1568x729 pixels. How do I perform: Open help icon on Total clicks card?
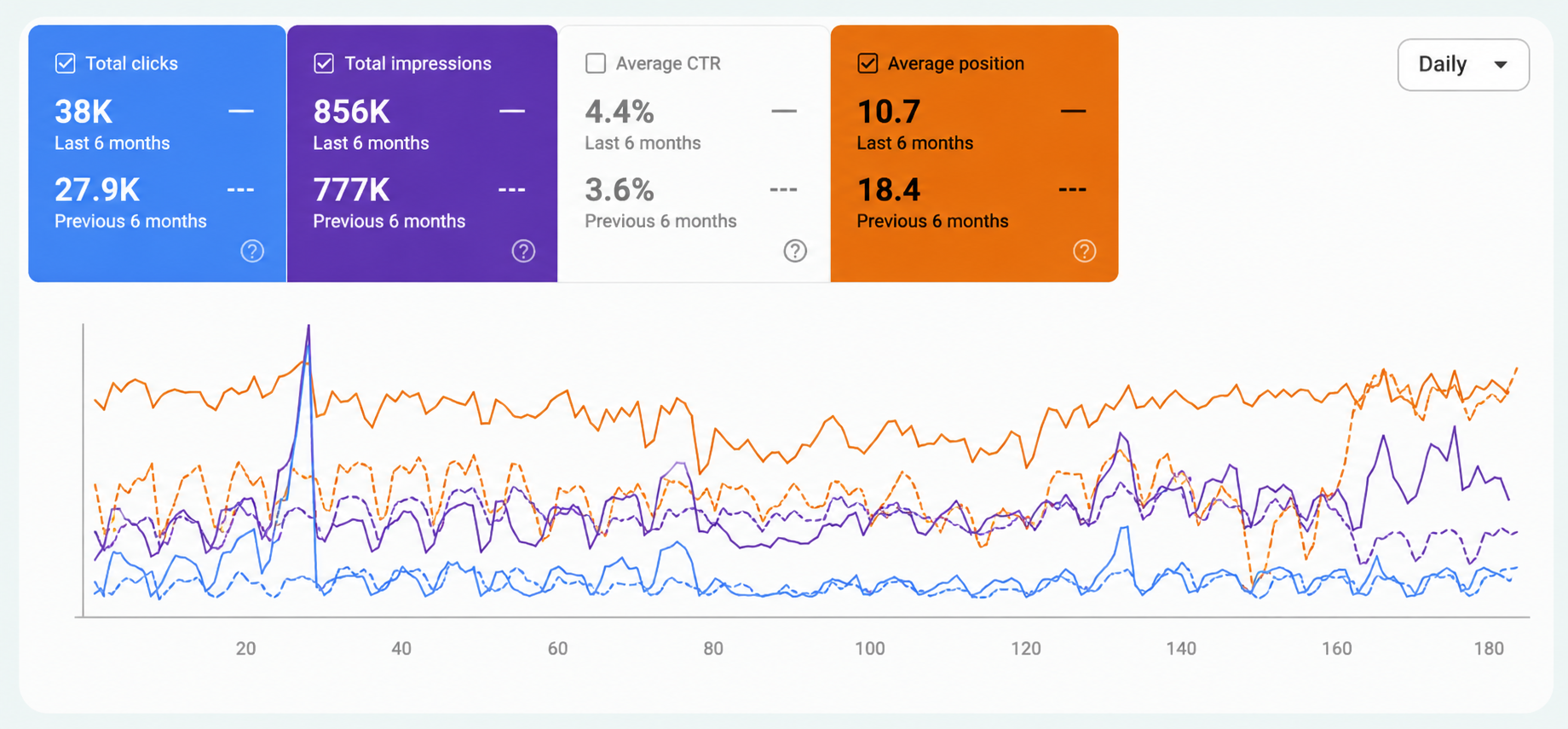click(x=252, y=251)
